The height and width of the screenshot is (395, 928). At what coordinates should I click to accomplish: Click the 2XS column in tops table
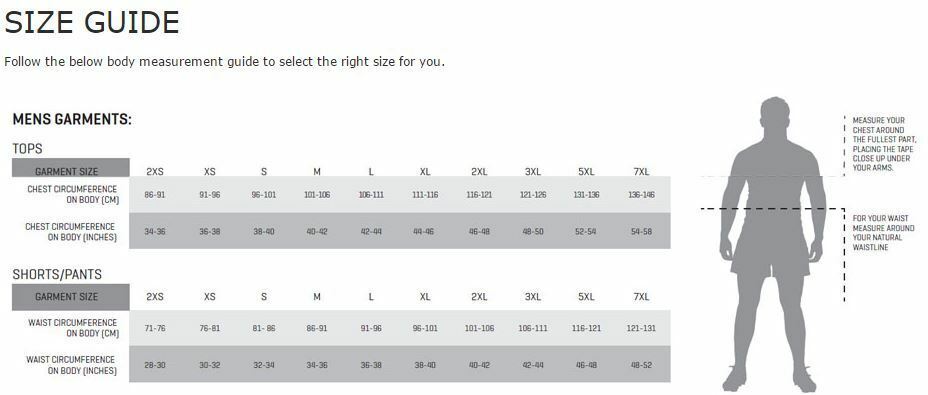coord(155,172)
